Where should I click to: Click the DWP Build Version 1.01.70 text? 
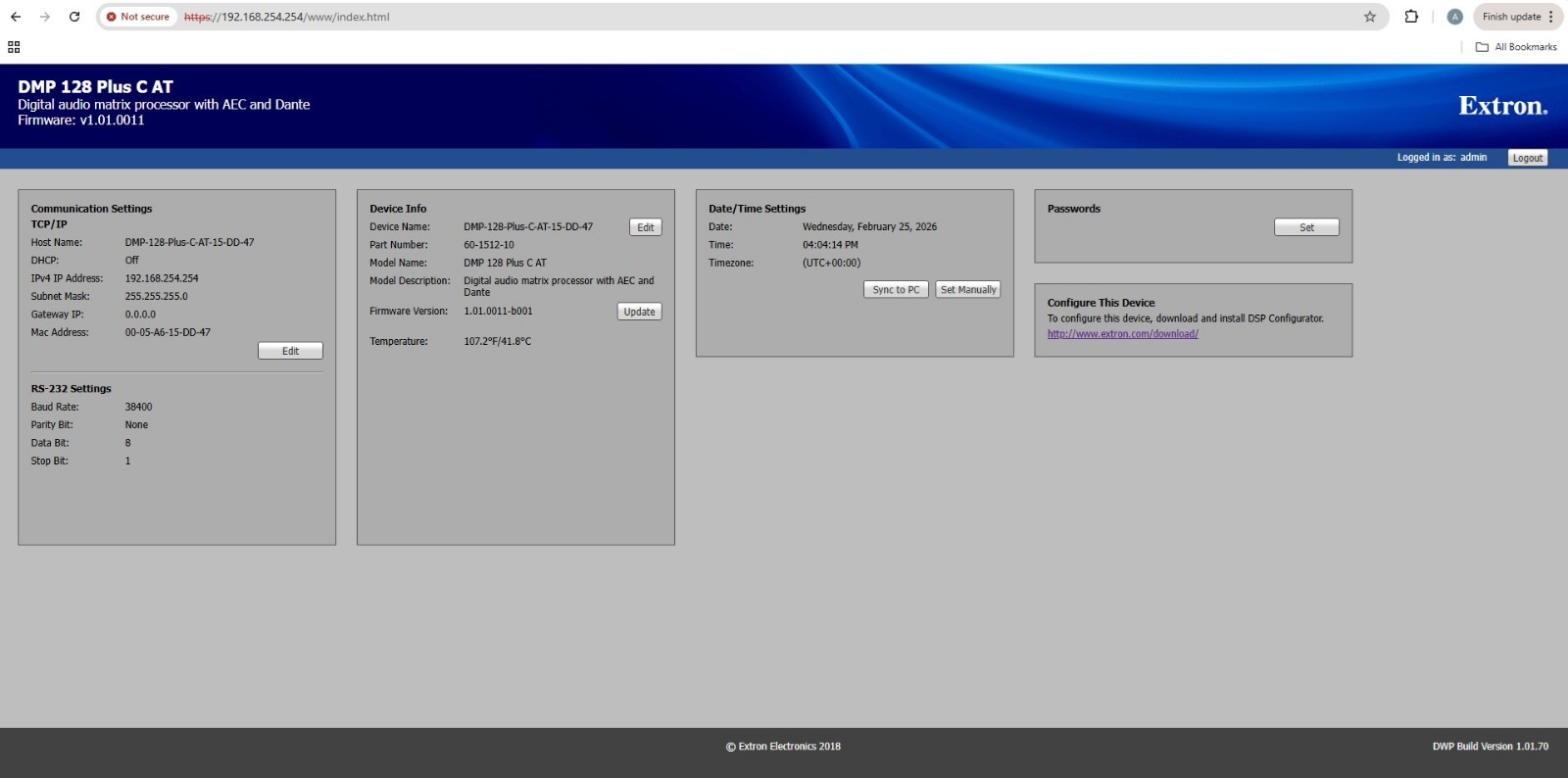click(1490, 747)
